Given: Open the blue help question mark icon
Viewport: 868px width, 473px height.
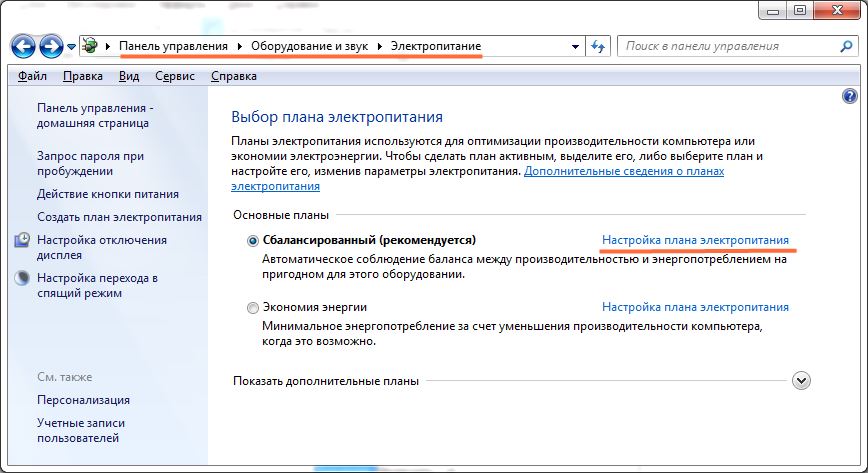Looking at the screenshot, I should (850, 96).
